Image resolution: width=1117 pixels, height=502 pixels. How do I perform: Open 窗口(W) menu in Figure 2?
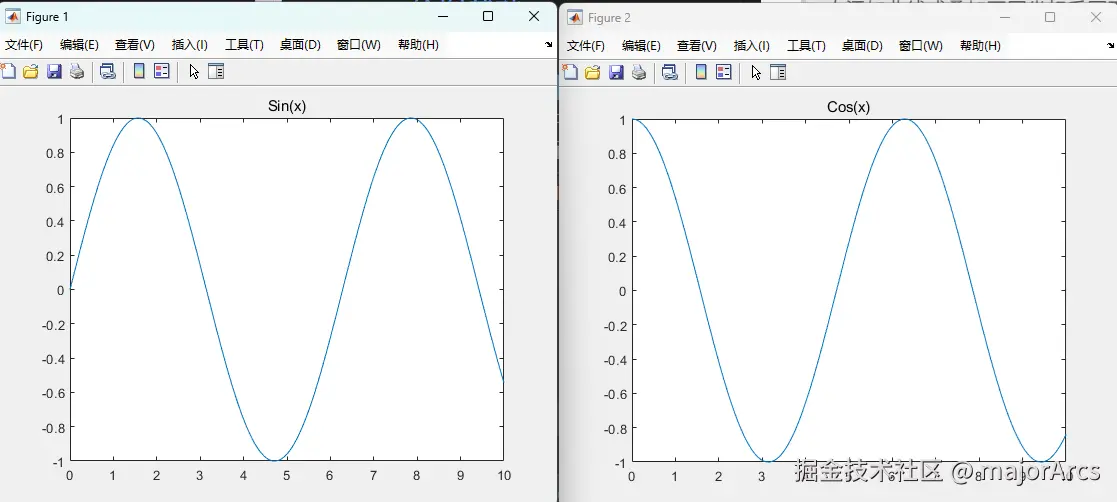[x=920, y=46]
